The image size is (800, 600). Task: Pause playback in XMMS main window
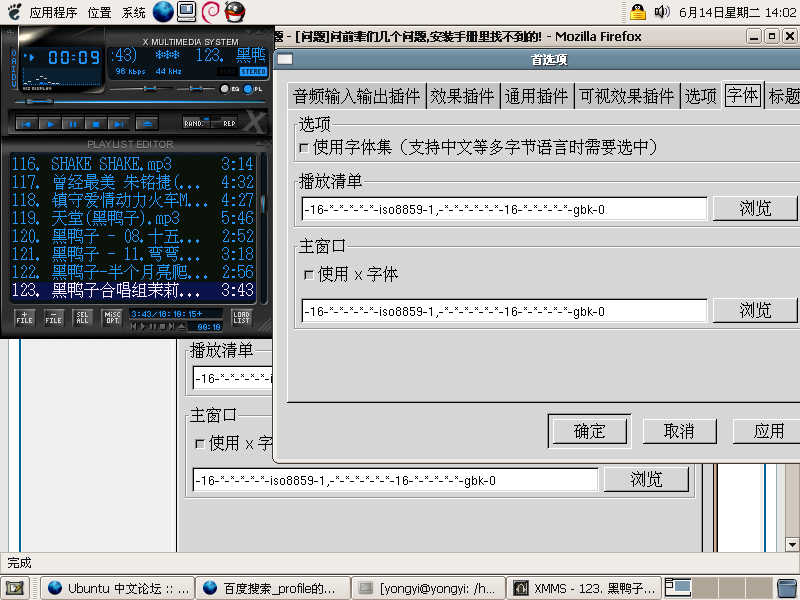[x=72, y=123]
